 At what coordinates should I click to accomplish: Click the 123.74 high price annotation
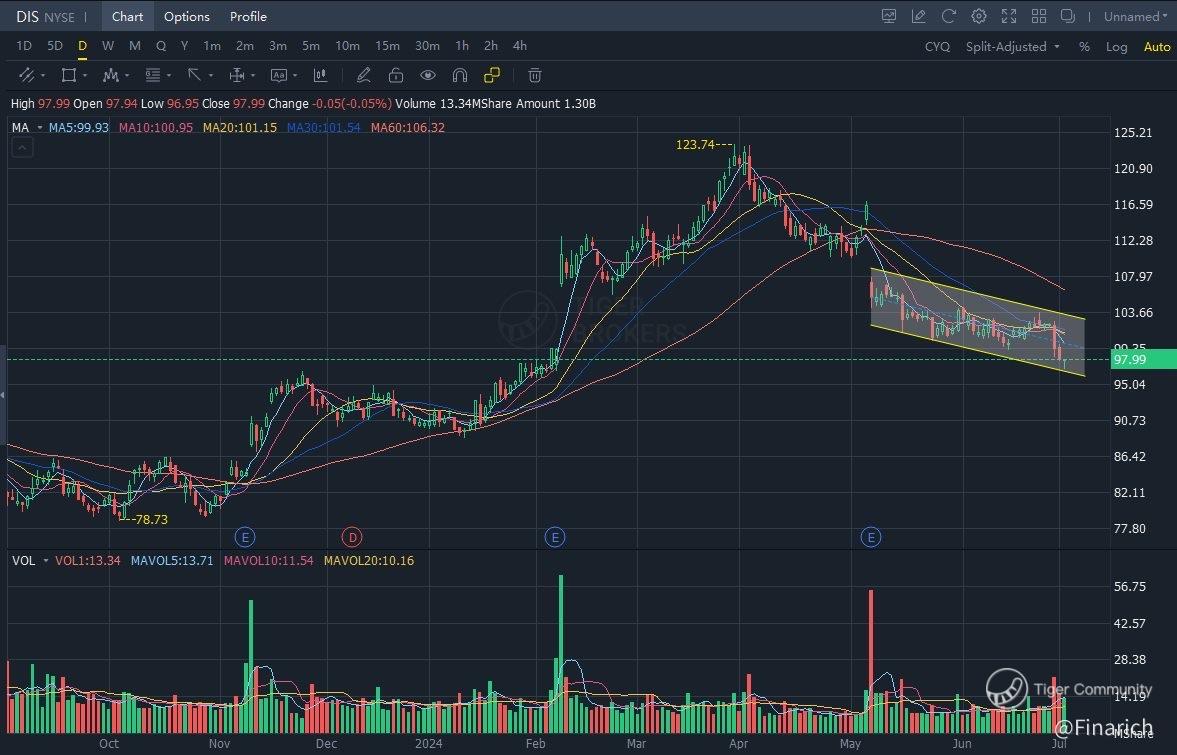pyautogui.click(x=695, y=145)
